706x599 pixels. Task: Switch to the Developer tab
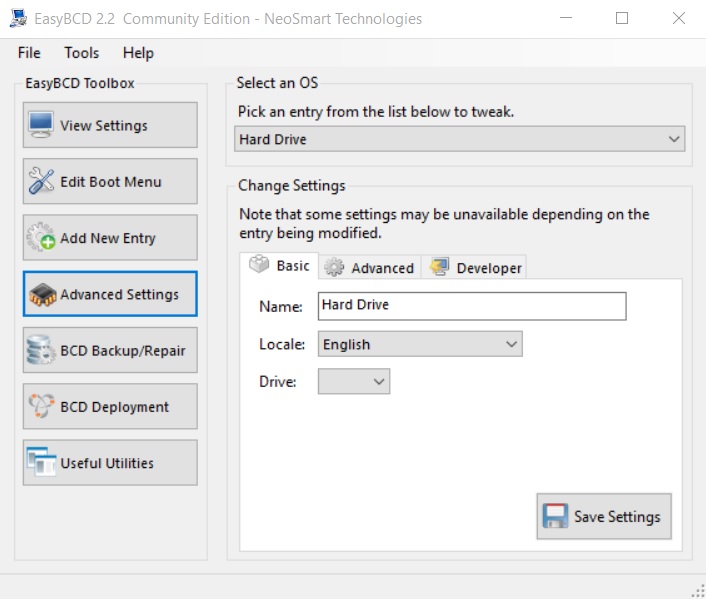coord(474,268)
